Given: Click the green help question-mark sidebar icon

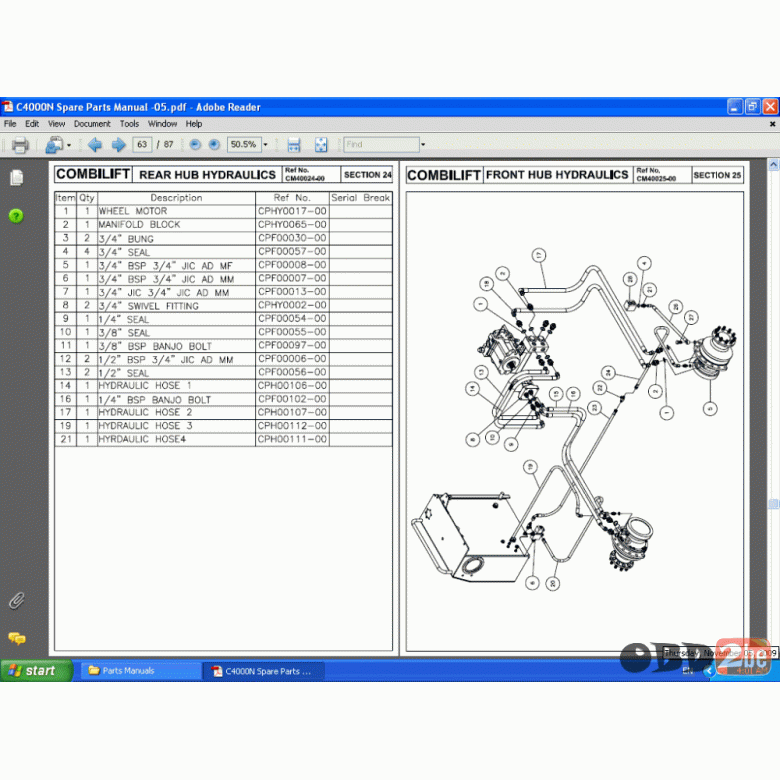Looking at the screenshot, I should (x=16, y=216).
